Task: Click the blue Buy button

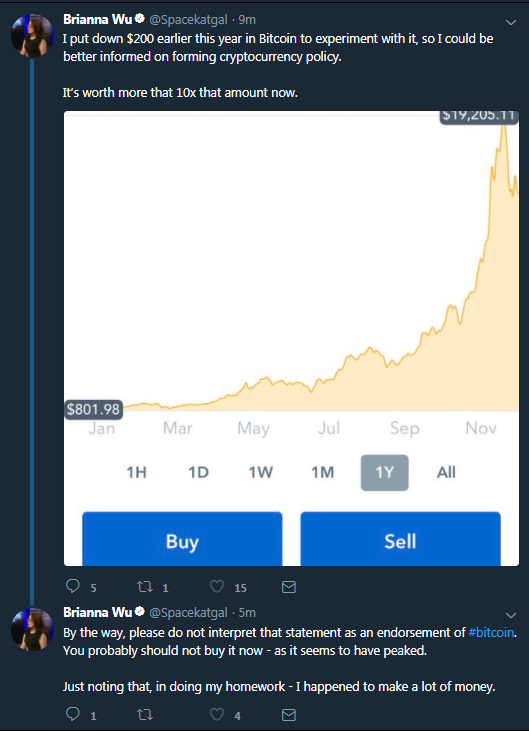Action: (x=182, y=539)
